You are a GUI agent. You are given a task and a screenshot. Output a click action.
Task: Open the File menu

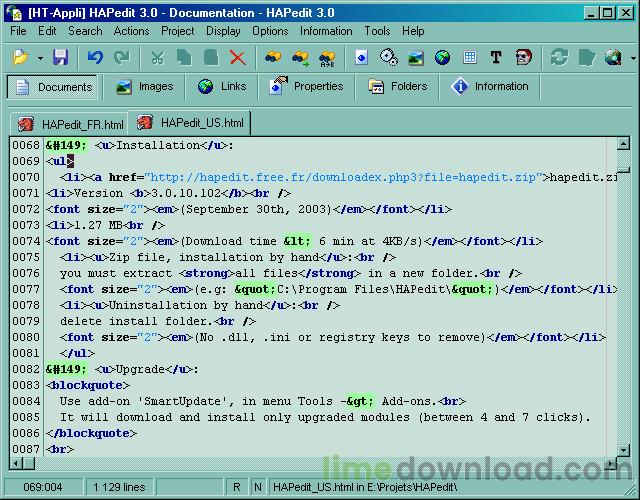[x=18, y=31]
